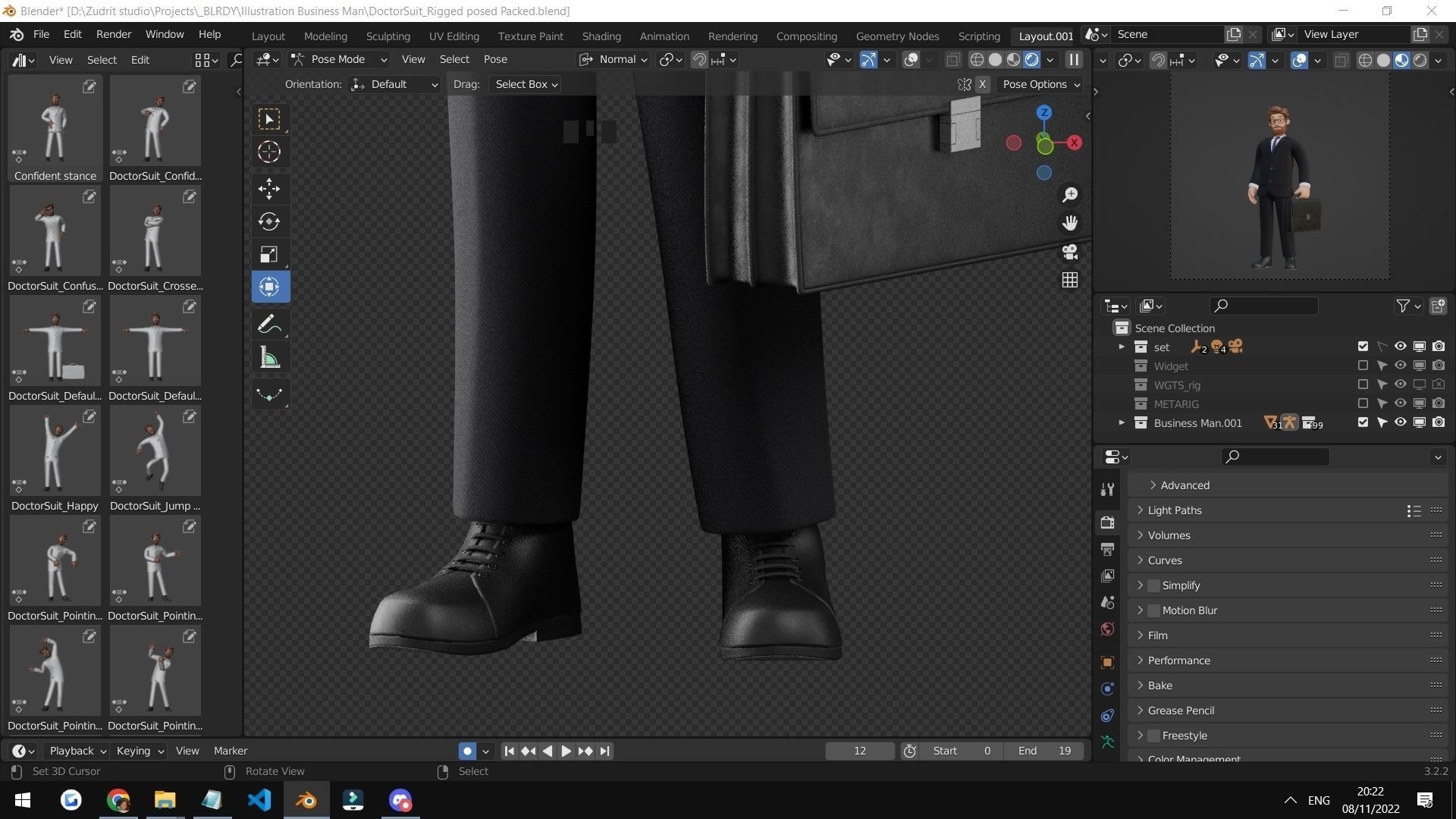Open the timeline Marker menu
Image resolution: width=1456 pixels, height=819 pixels.
pyautogui.click(x=231, y=751)
